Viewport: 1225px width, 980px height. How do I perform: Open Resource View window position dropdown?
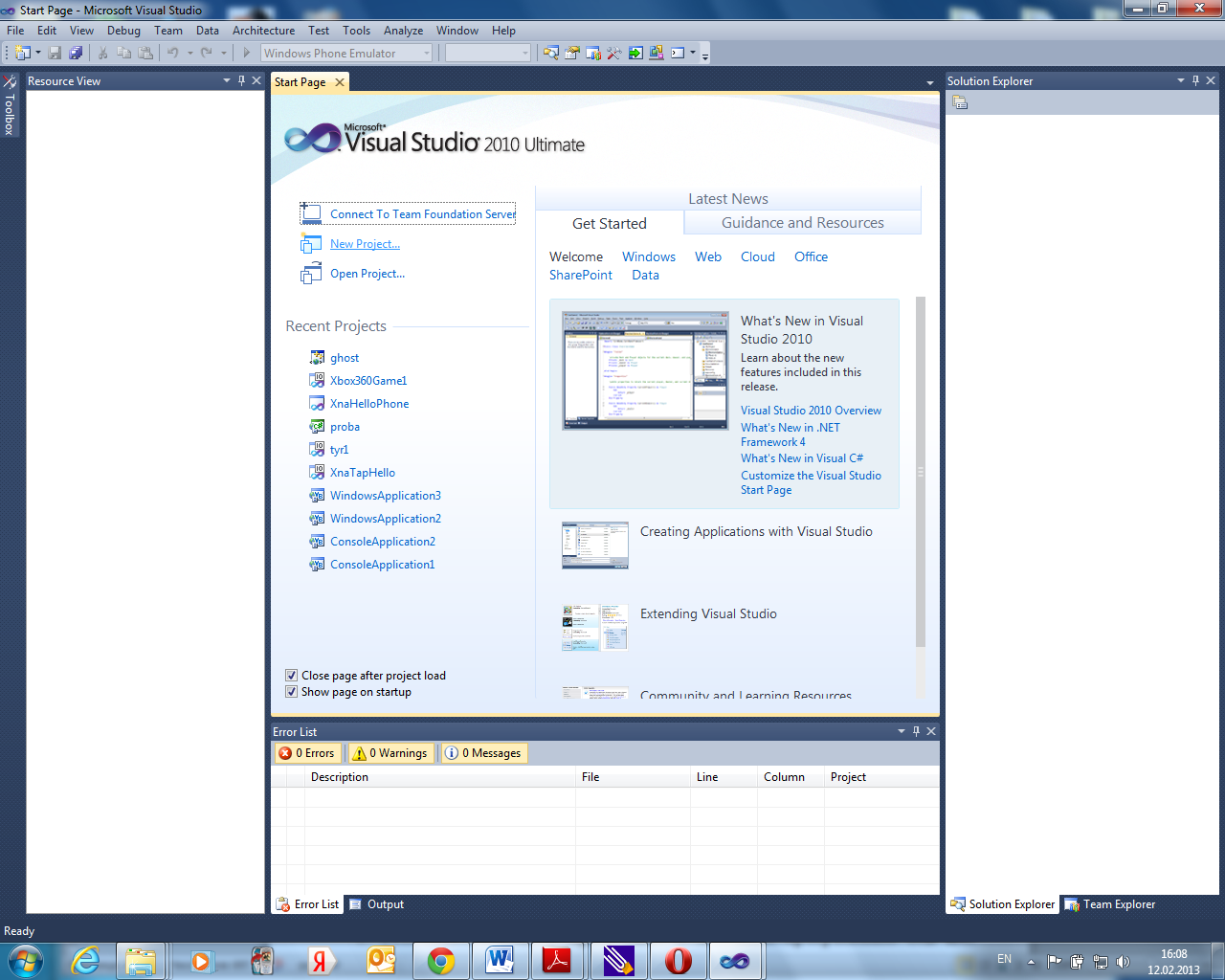pos(227,81)
